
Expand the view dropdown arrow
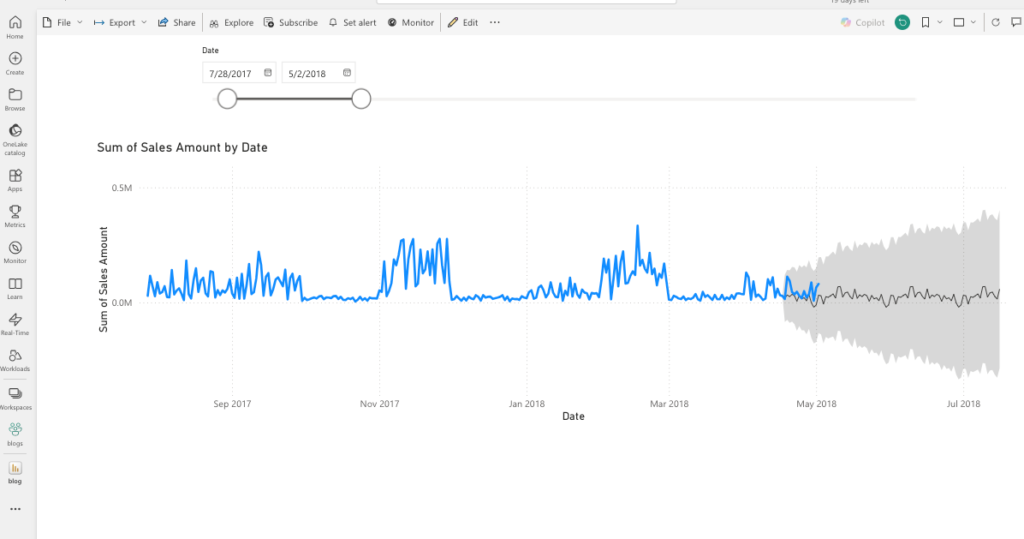tap(973, 22)
